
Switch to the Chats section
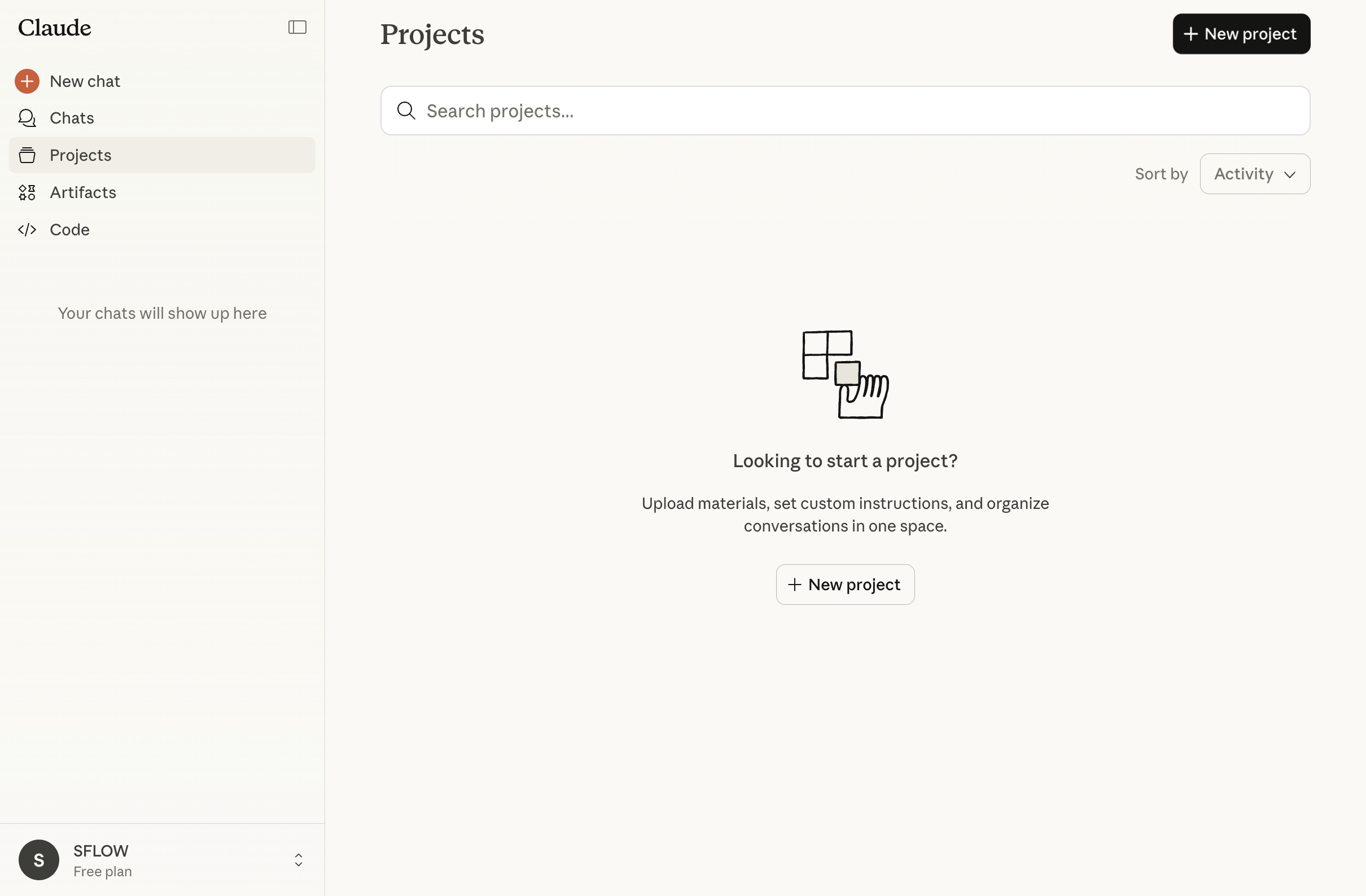[x=72, y=118]
